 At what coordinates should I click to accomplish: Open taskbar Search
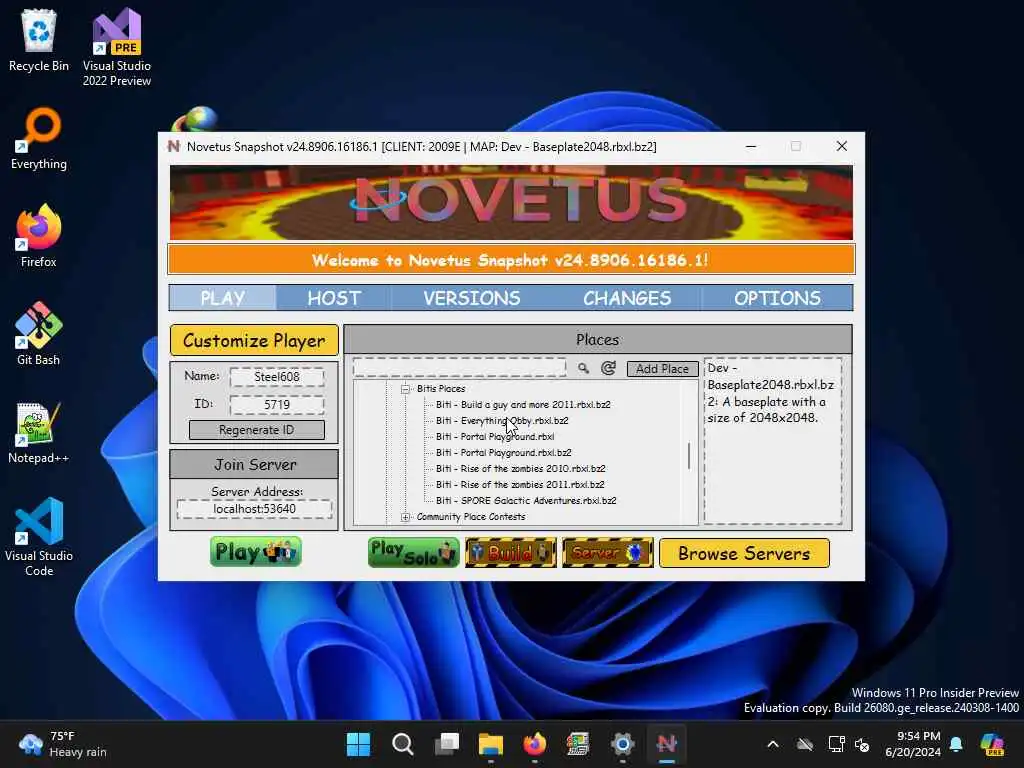point(402,744)
